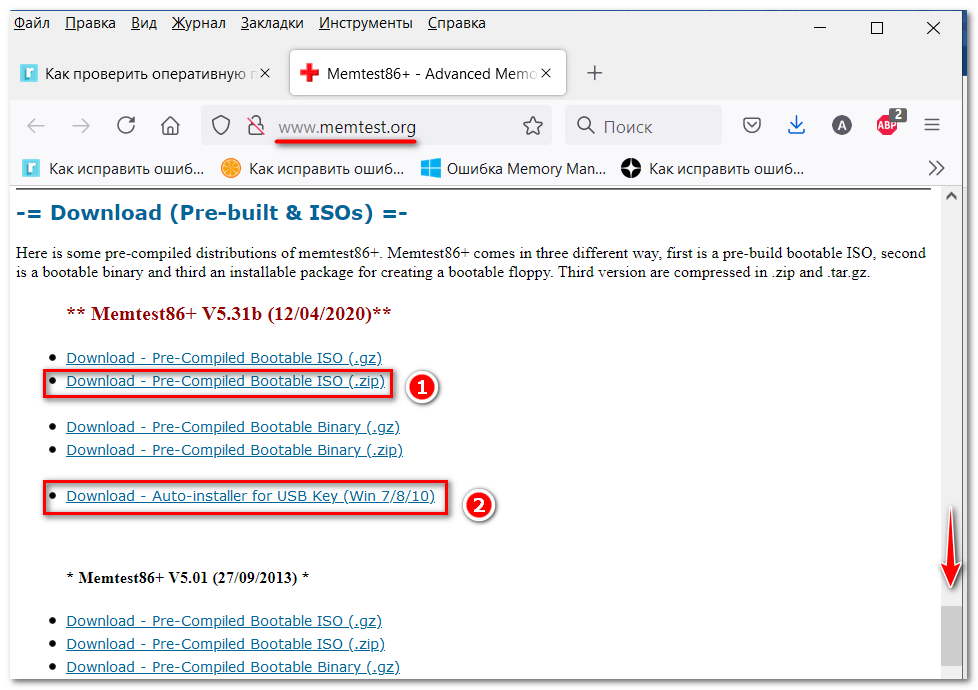Viewport: 978px width, 690px height.
Task: Go back to the previous page
Action: pyautogui.click(x=36, y=125)
